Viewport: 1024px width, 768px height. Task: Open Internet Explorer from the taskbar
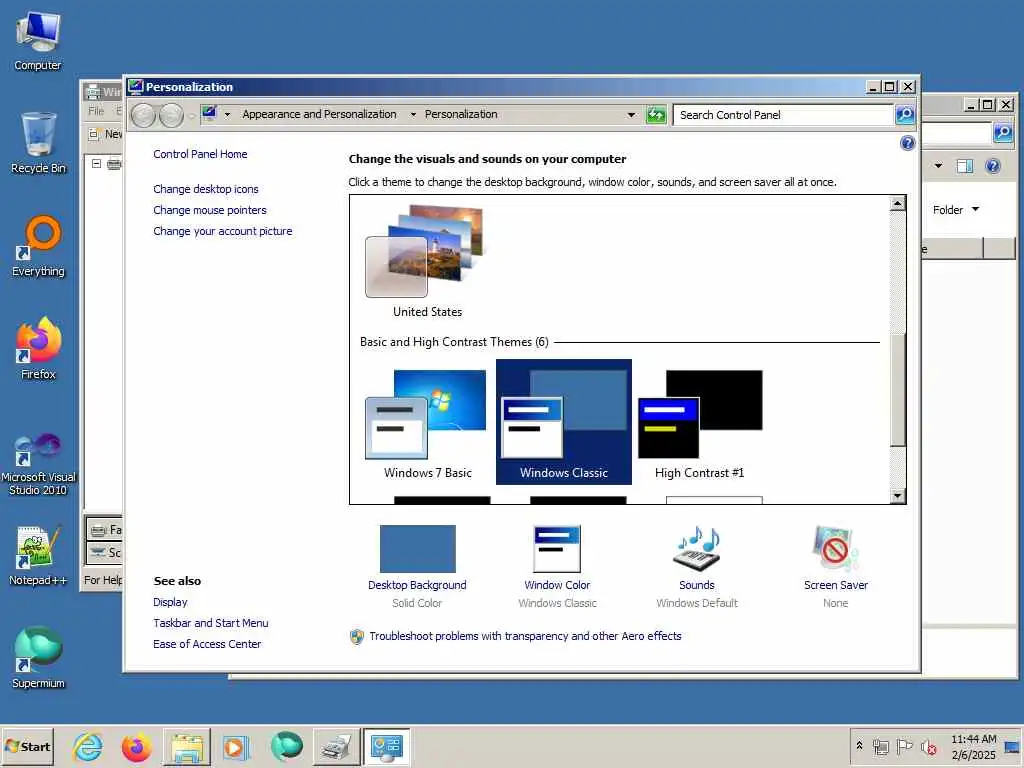tap(87, 746)
